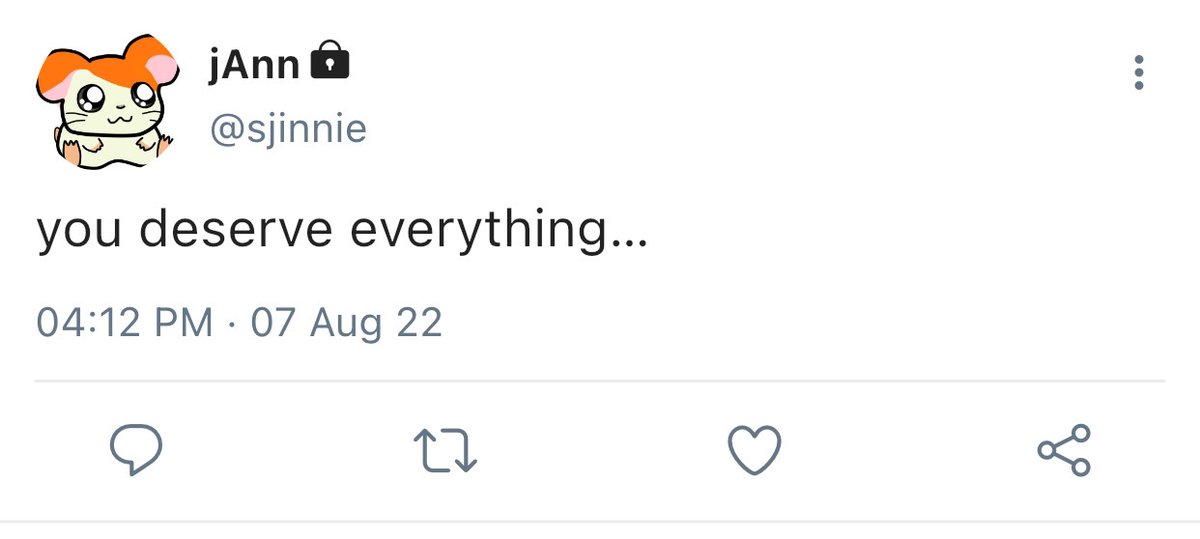Click the 04:12 PM timestamp
The height and width of the screenshot is (539, 1200).
pos(125,323)
